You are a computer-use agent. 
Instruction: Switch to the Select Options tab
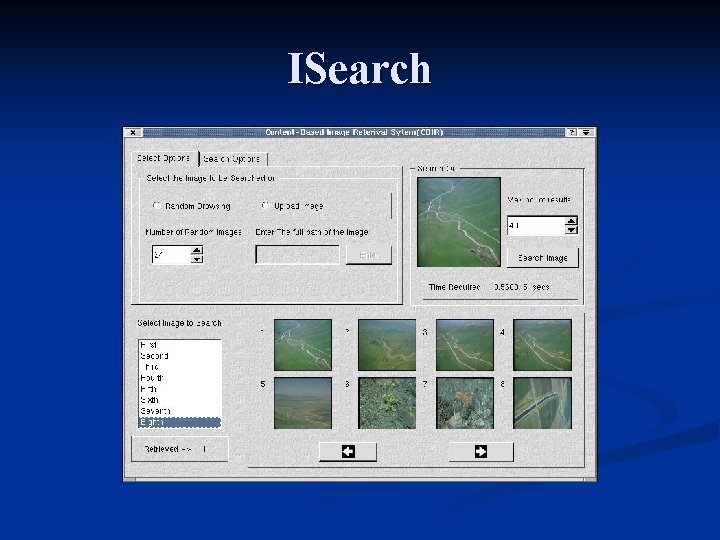coord(165,158)
